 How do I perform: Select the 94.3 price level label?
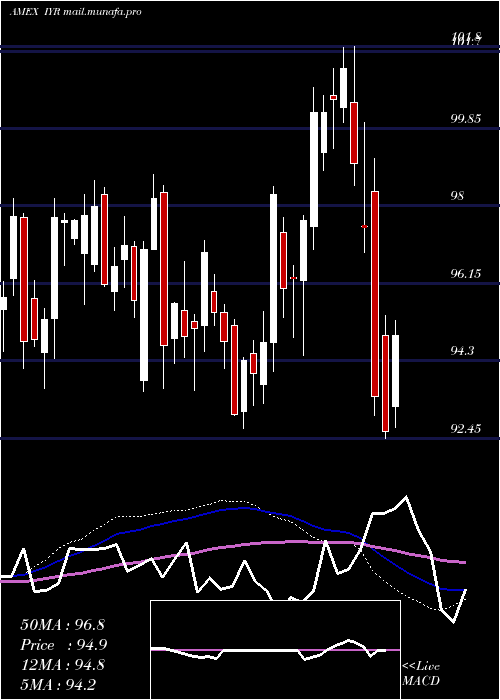click(466, 350)
